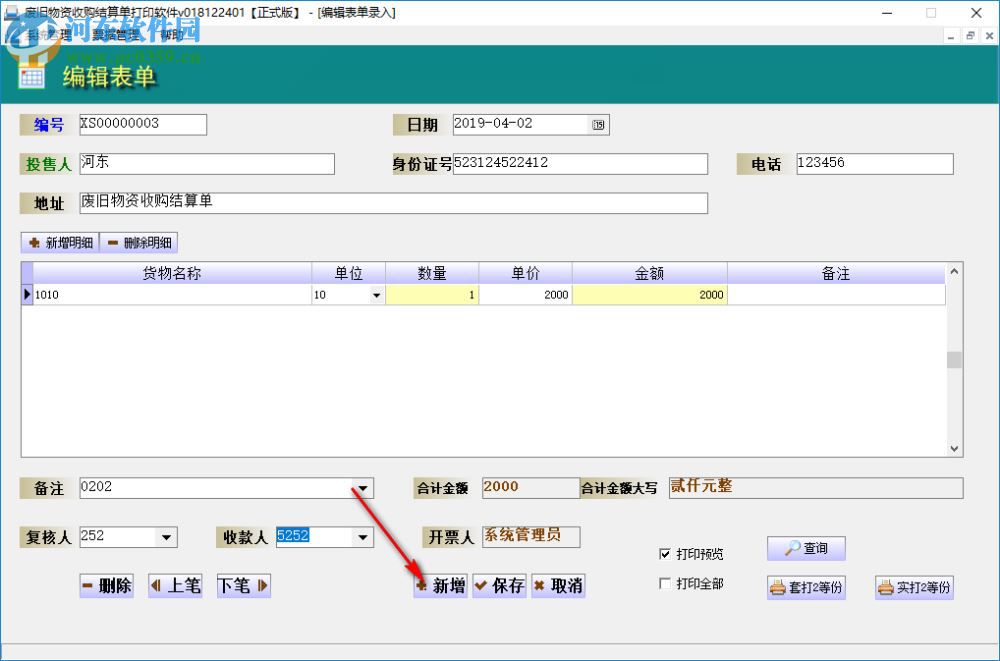Click the 上笔 previous record button

[x=175, y=586]
